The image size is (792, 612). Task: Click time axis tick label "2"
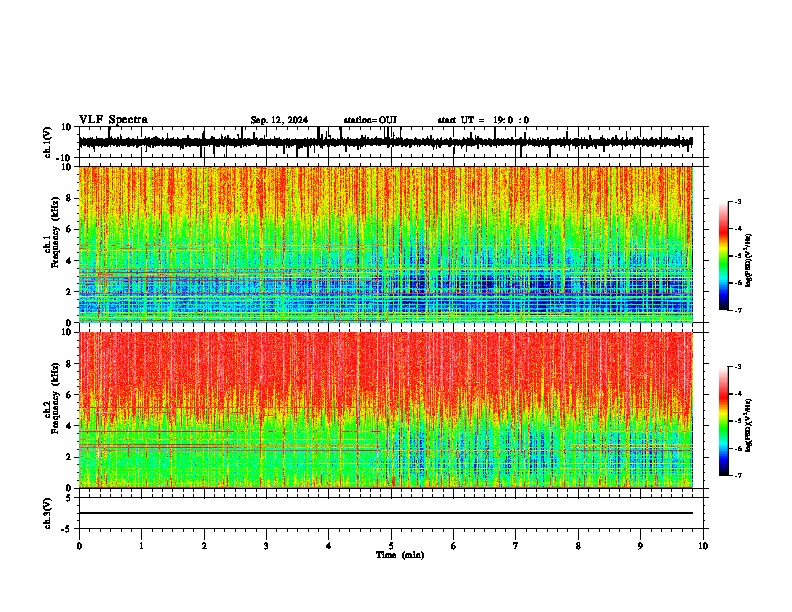[x=204, y=546]
